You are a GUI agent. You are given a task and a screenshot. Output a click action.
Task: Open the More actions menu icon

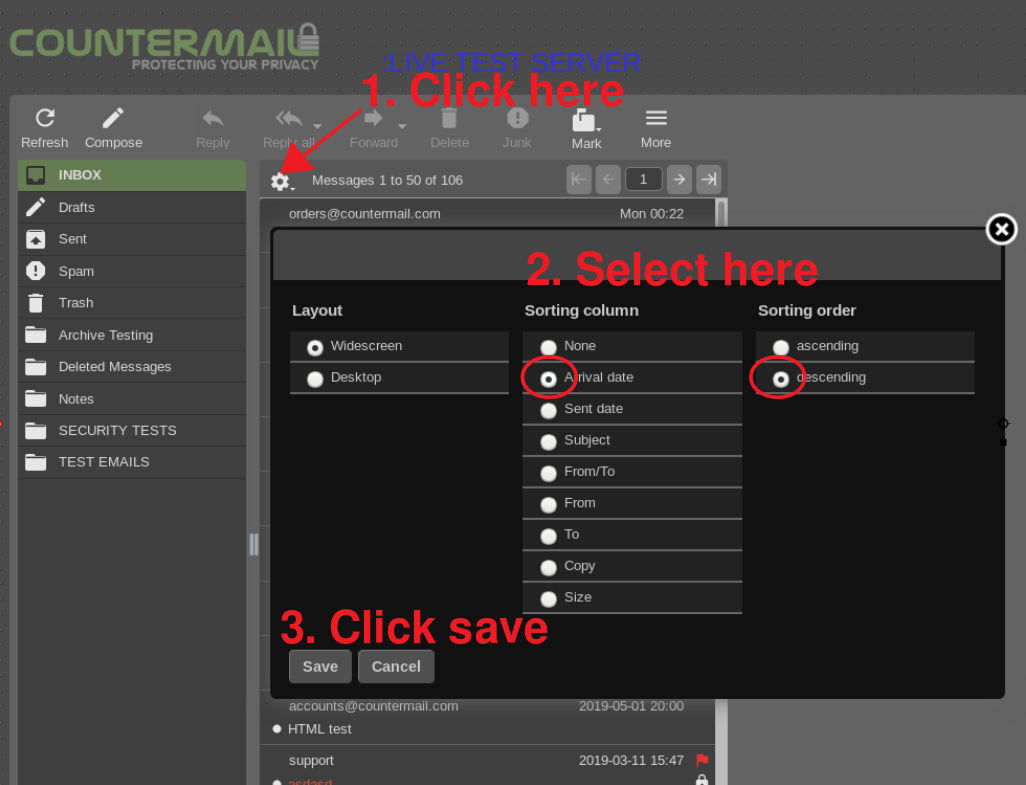[x=656, y=118]
